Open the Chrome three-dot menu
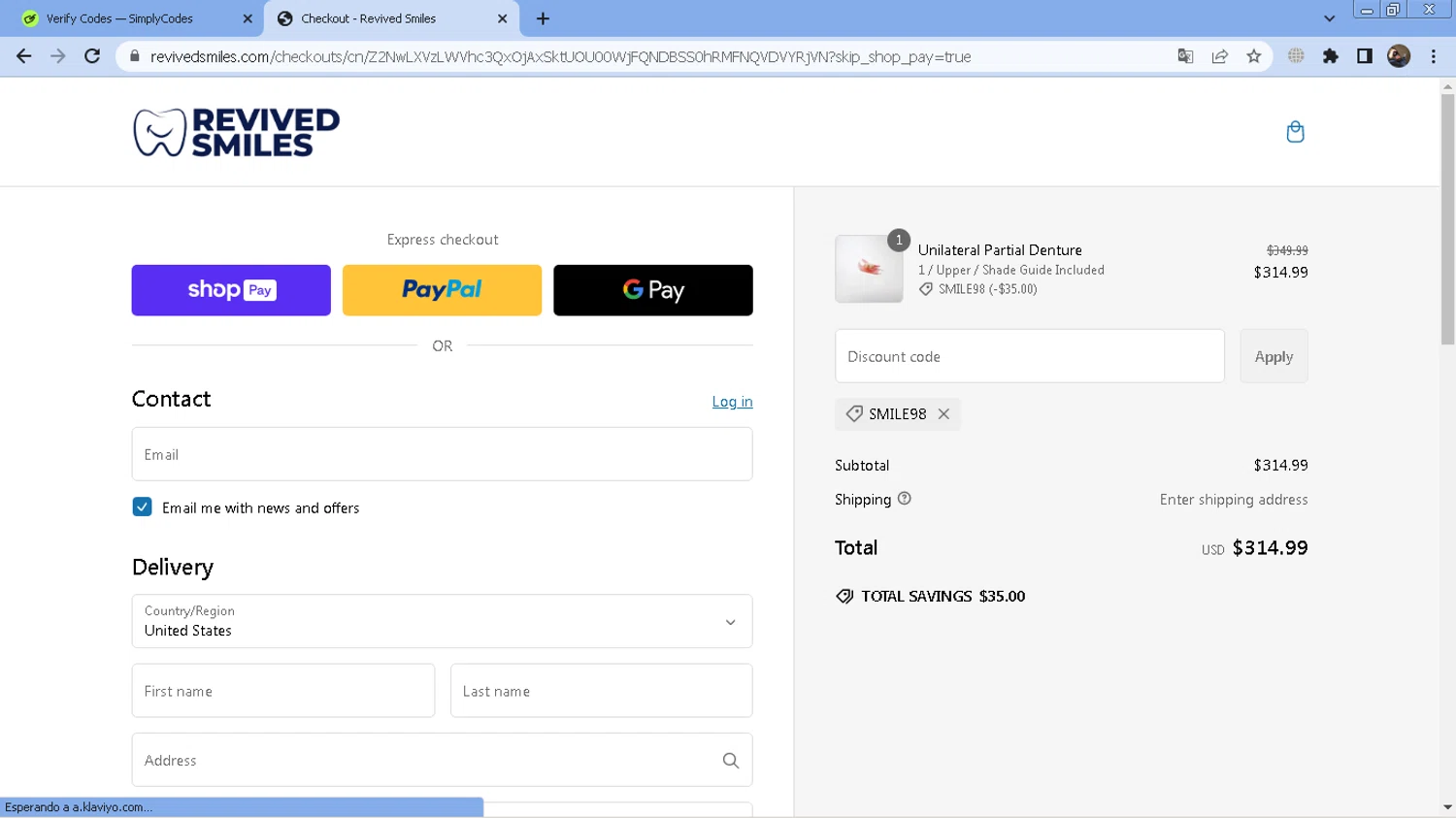Screen dimensions: 1456x818 (1434, 56)
